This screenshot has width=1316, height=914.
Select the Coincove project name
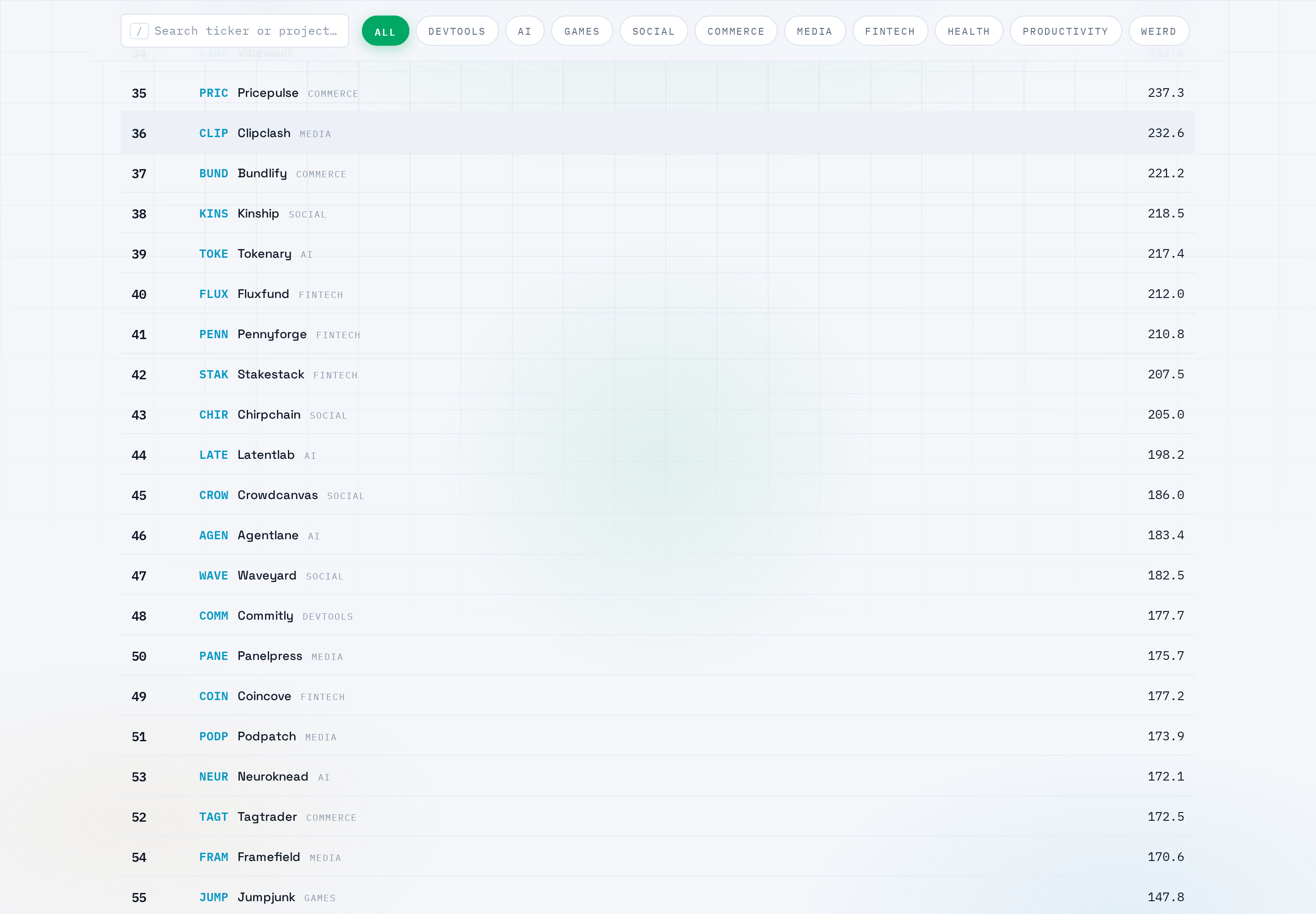pyautogui.click(x=265, y=696)
